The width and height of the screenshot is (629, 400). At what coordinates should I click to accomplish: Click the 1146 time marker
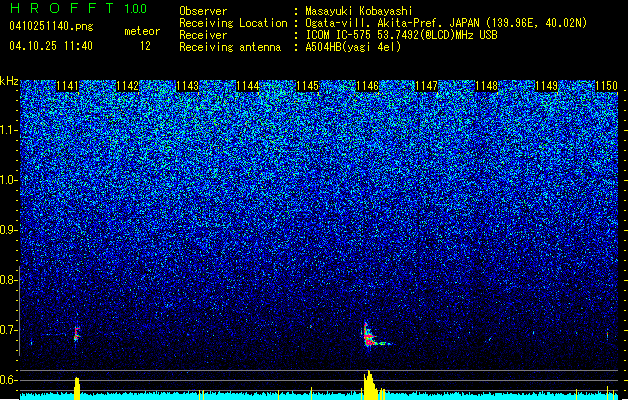[367, 86]
